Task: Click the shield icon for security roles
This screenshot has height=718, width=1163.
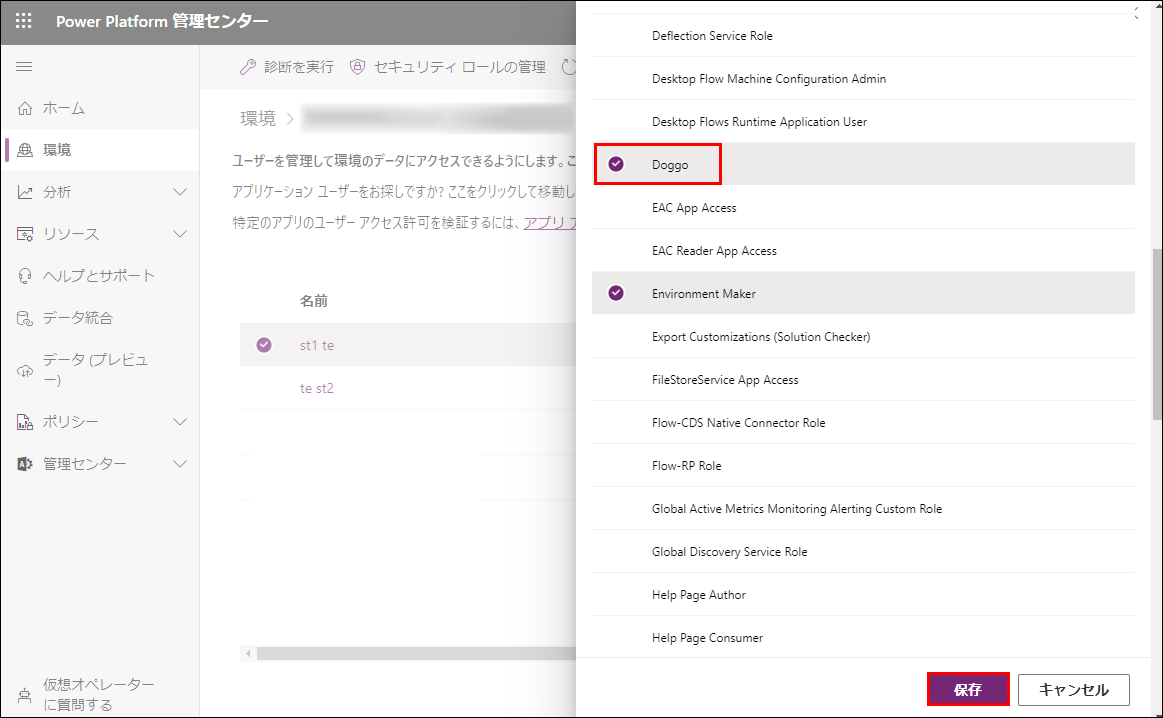Action: (358, 67)
